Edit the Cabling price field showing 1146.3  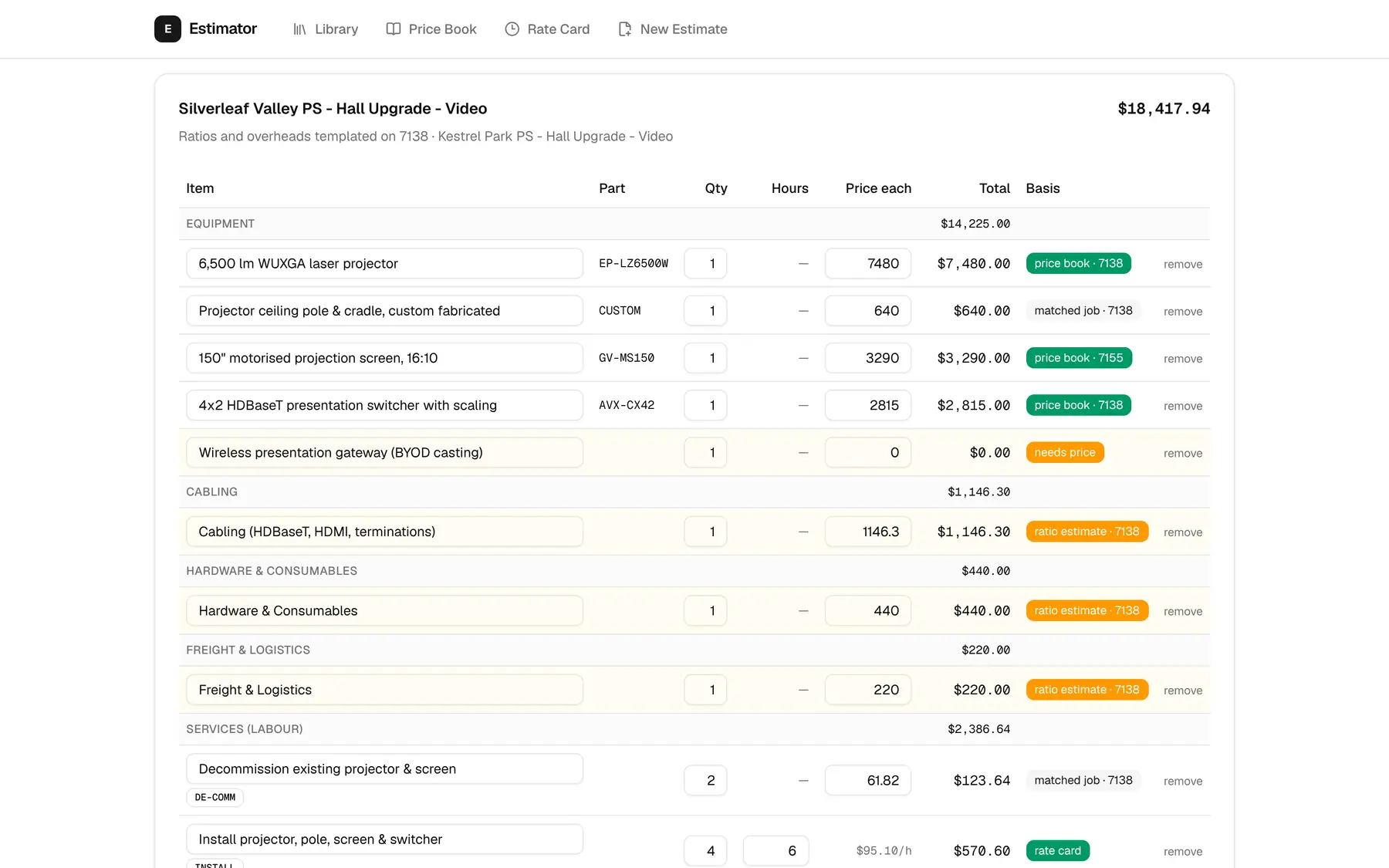[868, 532]
